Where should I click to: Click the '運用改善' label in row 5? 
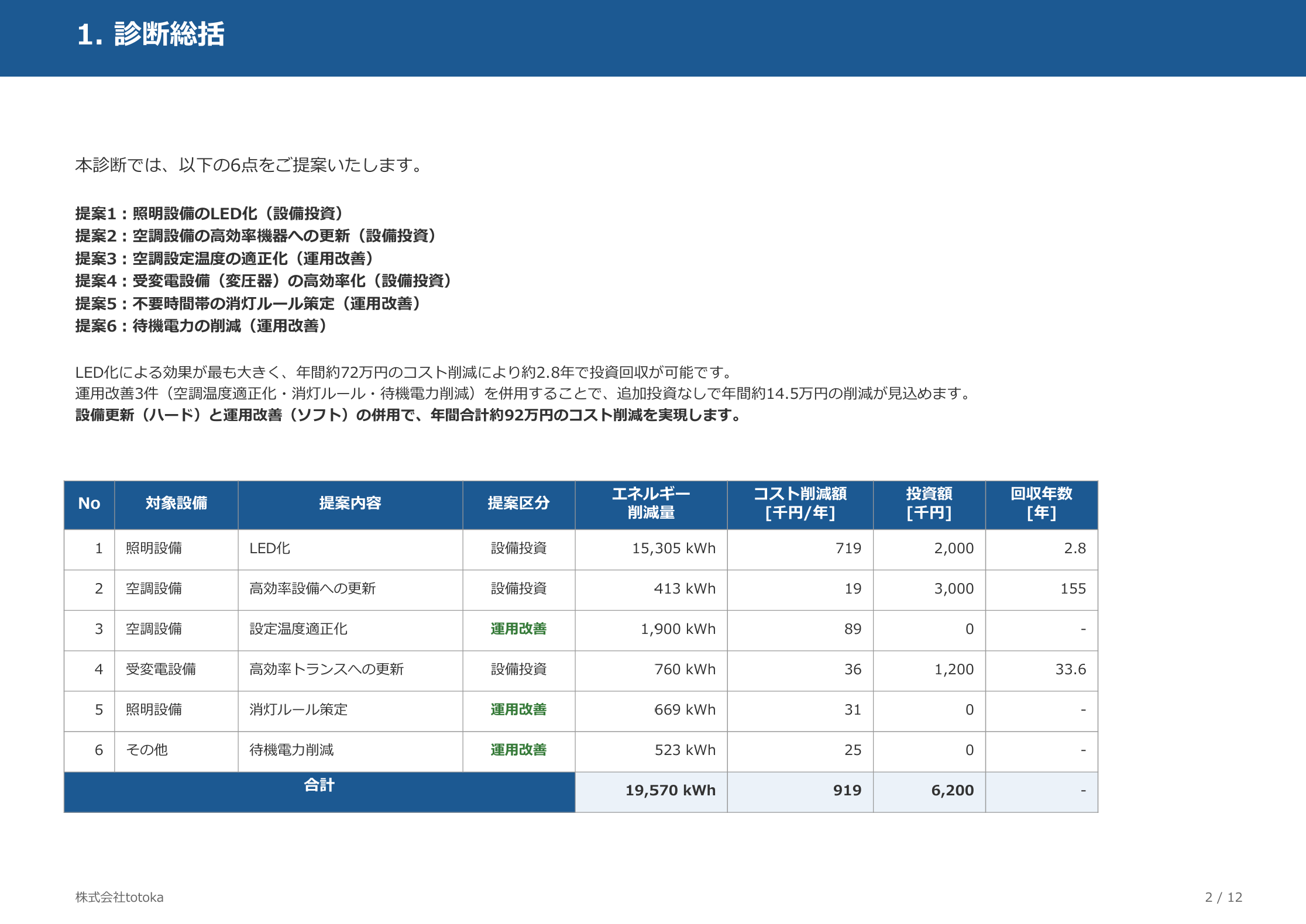pyautogui.click(x=518, y=710)
